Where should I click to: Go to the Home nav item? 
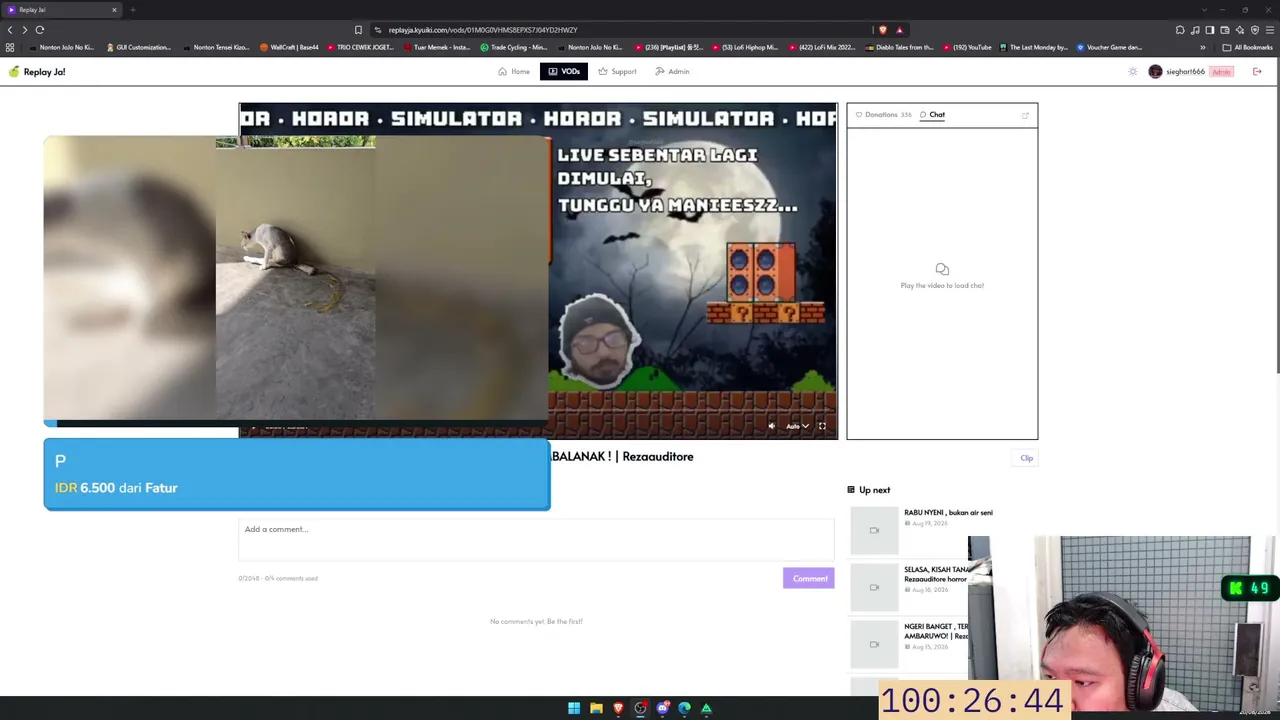[514, 72]
